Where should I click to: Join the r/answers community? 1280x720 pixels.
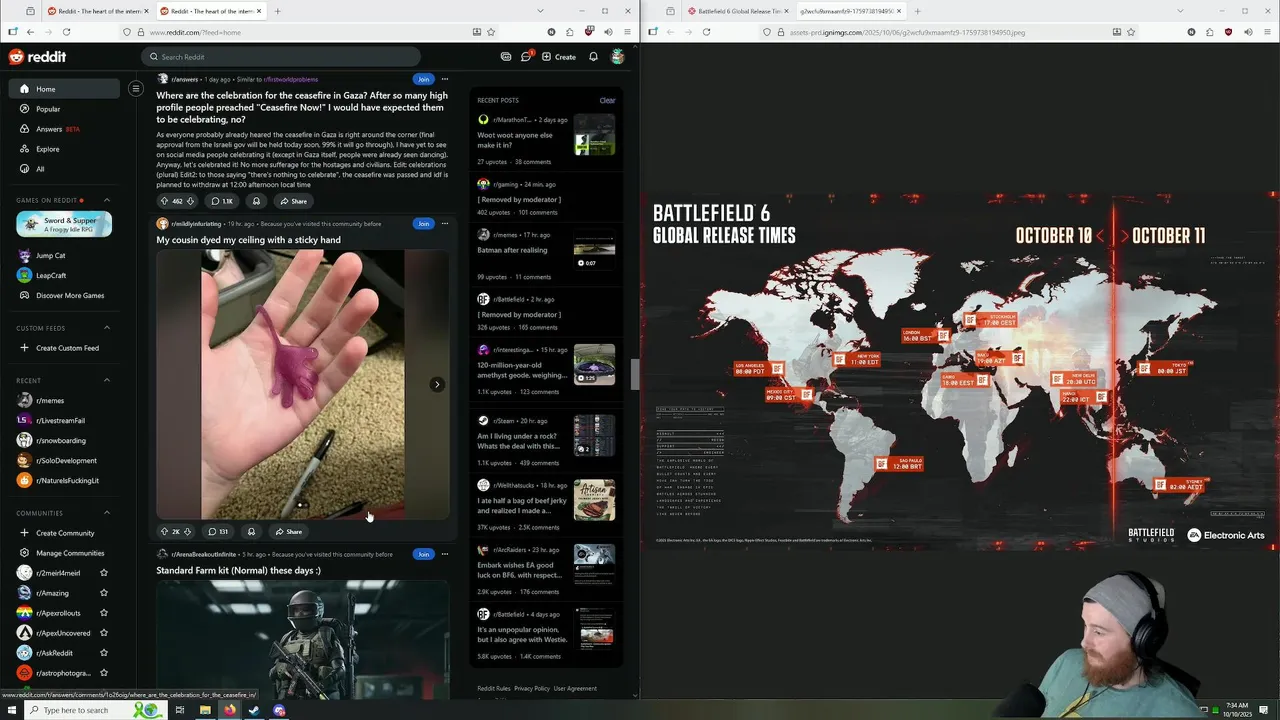tap(423, 79)
